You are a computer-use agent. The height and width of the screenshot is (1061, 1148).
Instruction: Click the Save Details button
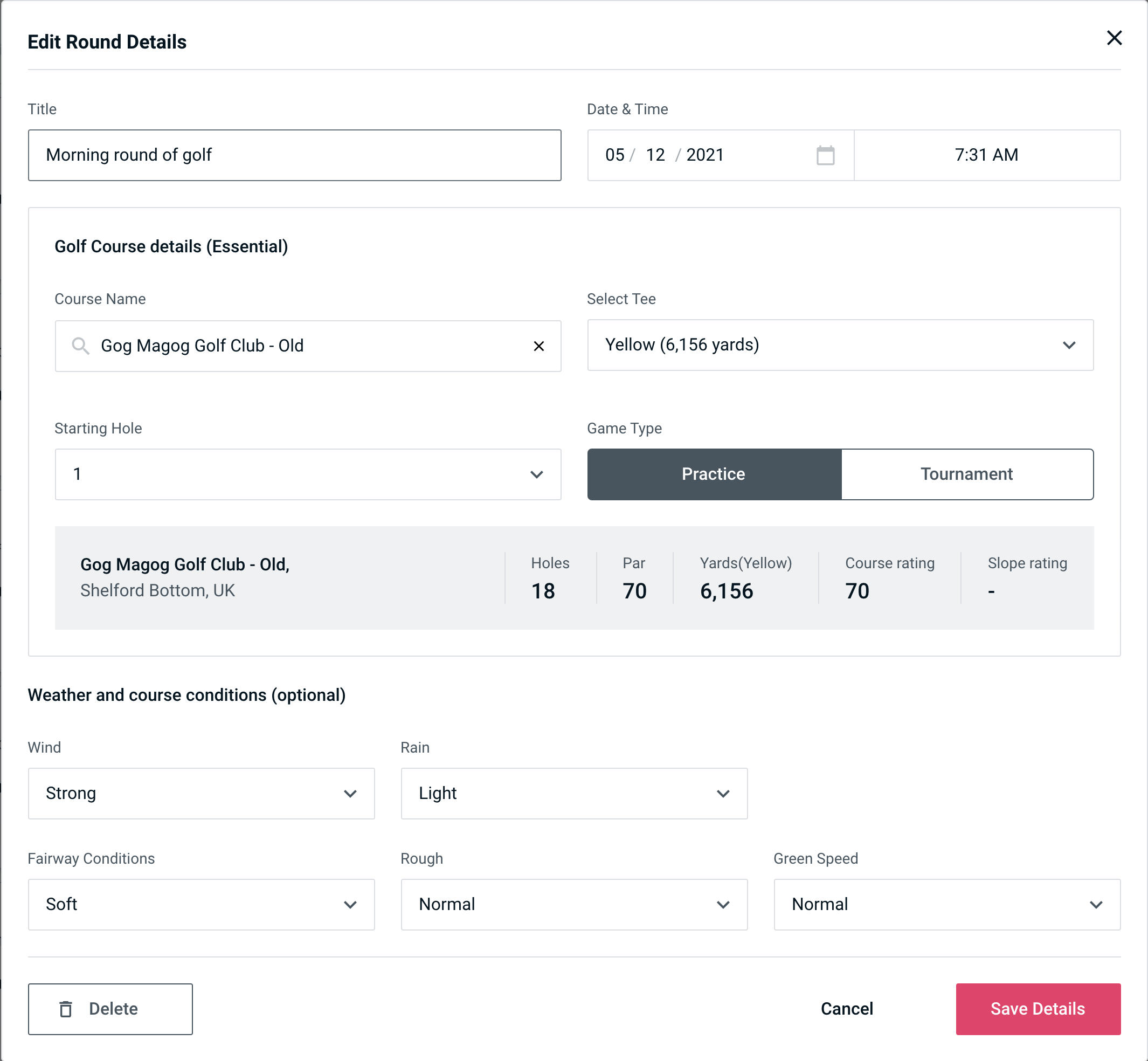pyautogui.click(x=1037, y=1008)
